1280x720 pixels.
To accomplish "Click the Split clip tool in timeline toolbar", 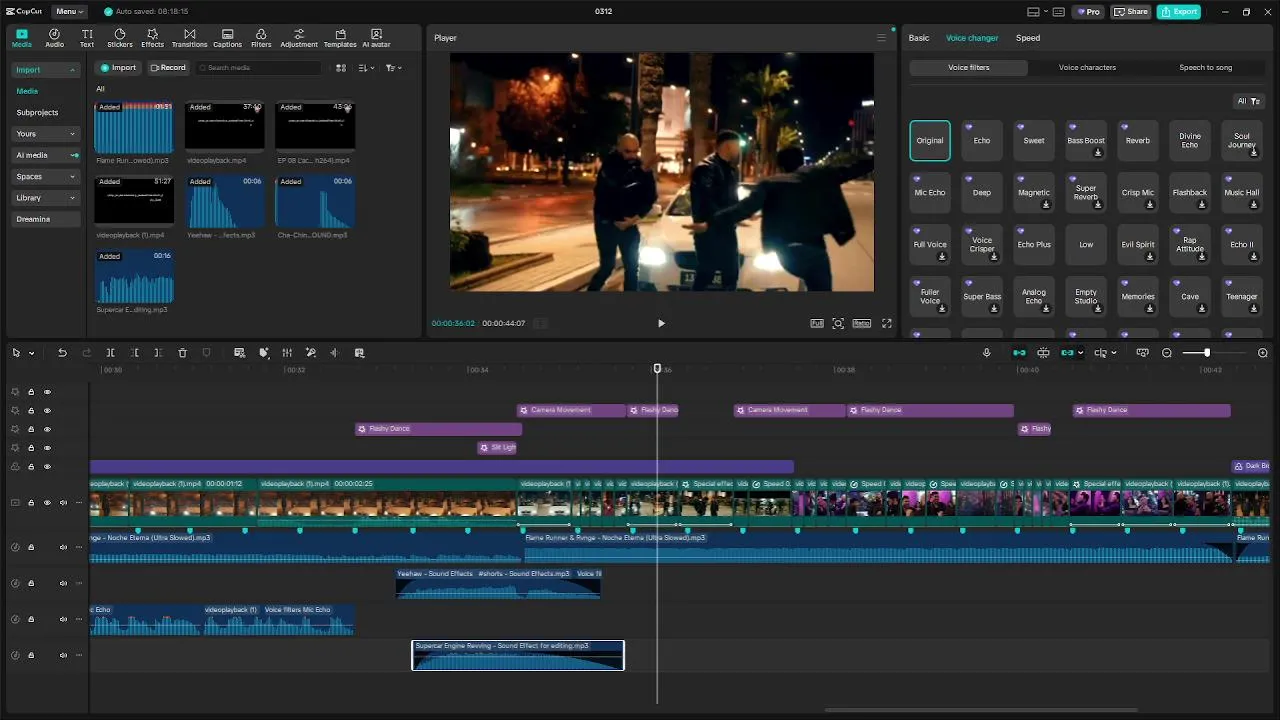I will [x=110, y=353].
